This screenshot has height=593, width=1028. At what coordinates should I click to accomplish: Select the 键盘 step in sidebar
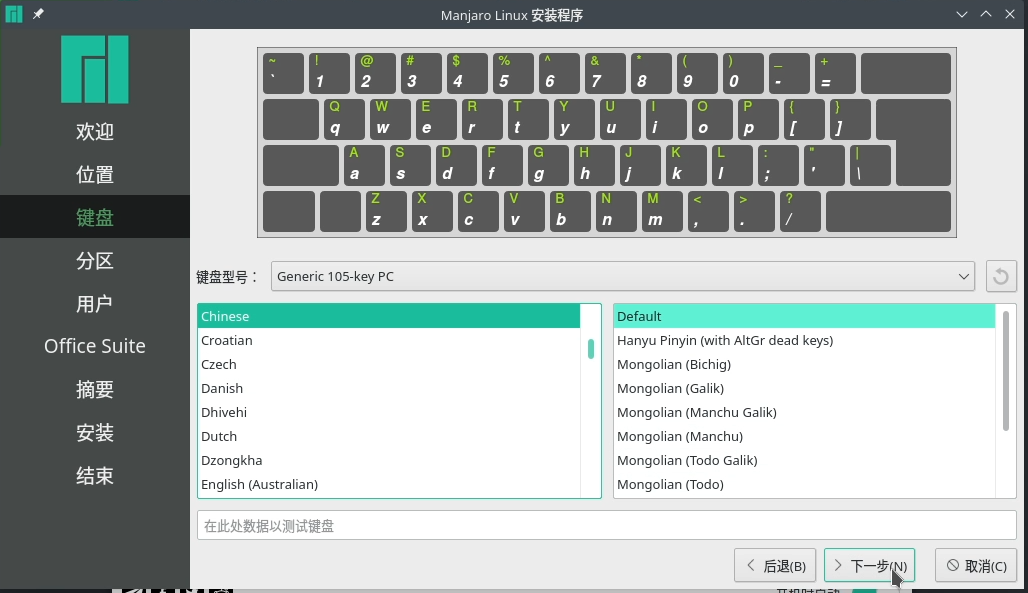coord(95,217)
